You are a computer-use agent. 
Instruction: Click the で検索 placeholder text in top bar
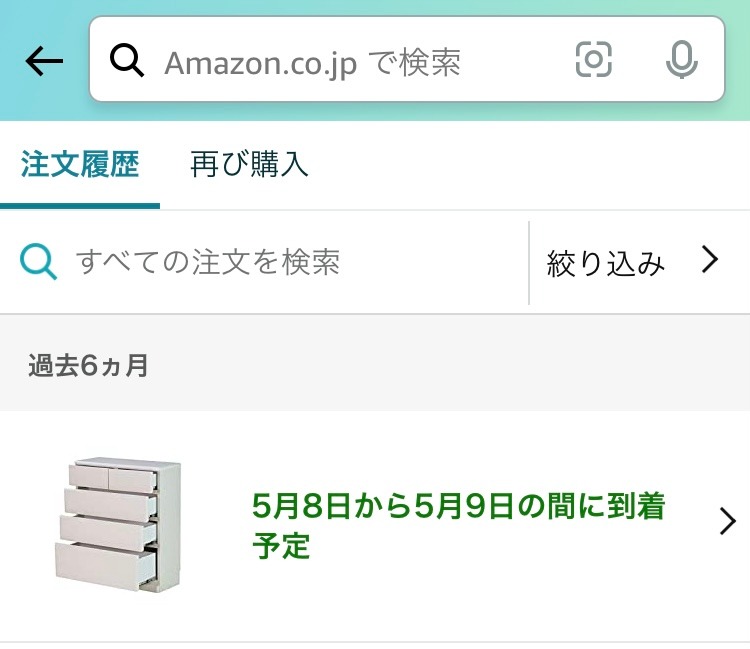415,63
